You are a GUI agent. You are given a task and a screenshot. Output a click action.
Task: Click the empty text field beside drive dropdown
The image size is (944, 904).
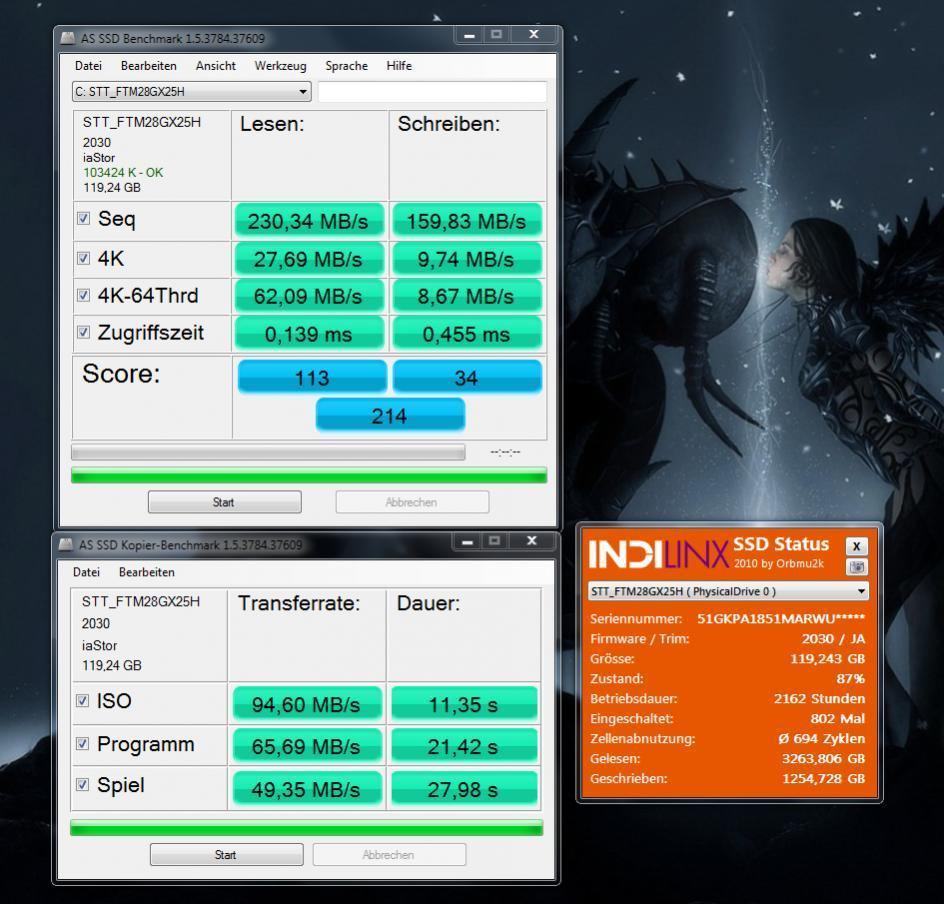pyautogui.click(x=432, y=91)
